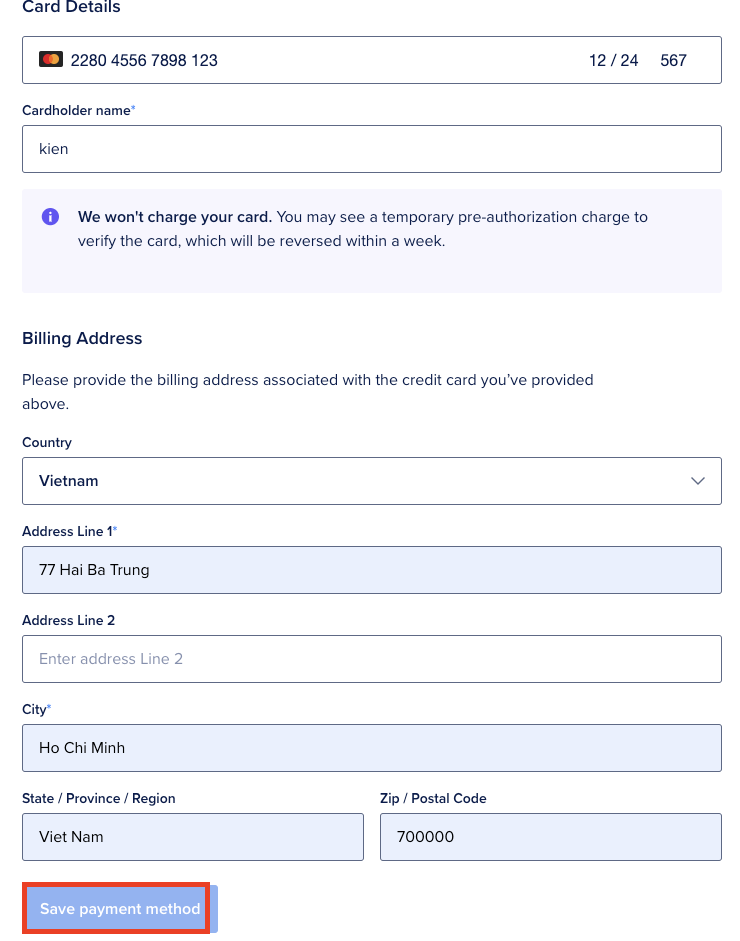Click the empty Address Line 2 field
This screenshot has height=941, width=740.
click(371, 659)
